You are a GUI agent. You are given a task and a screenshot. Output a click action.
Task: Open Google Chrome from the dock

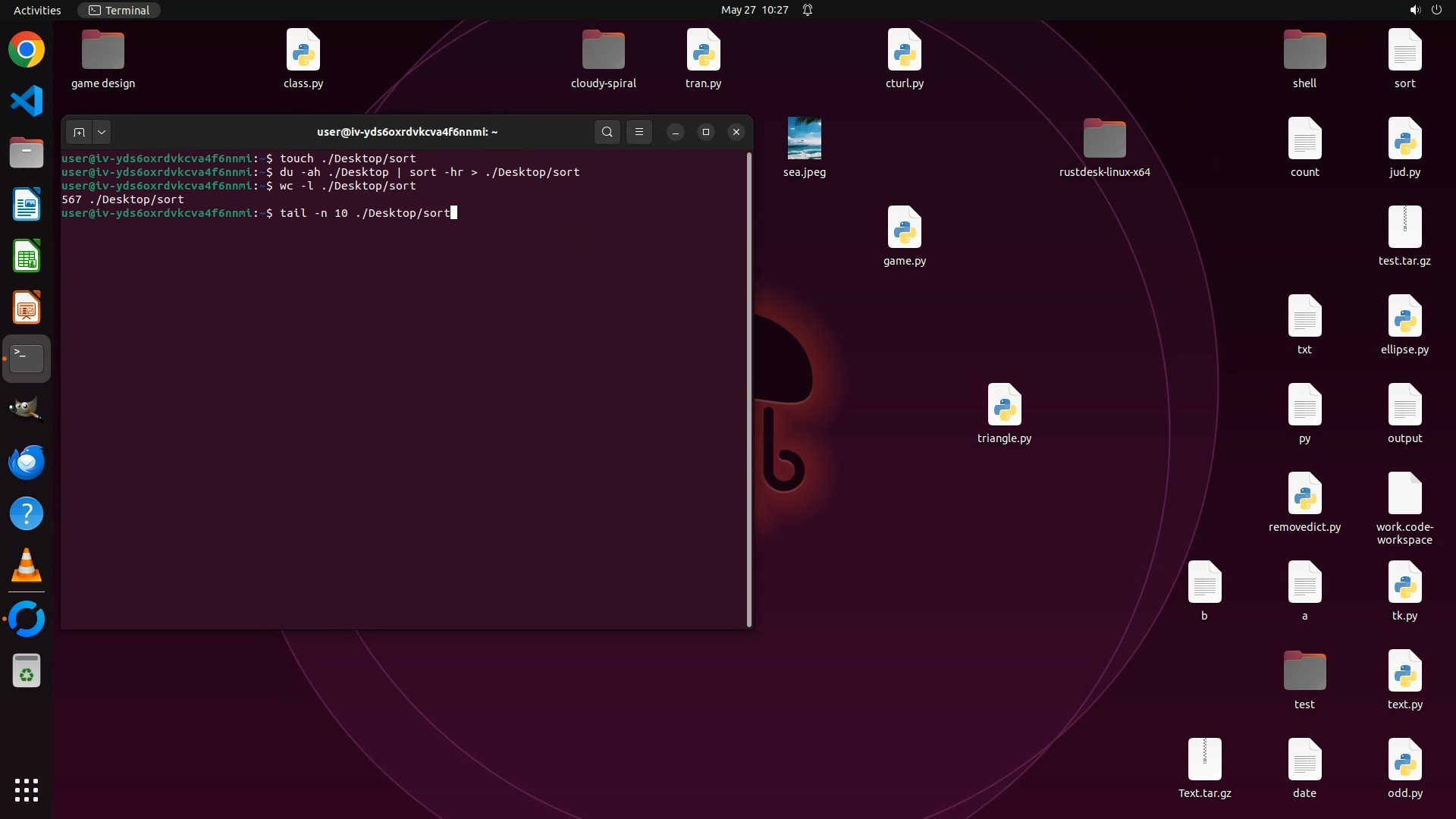pos(27,50)
